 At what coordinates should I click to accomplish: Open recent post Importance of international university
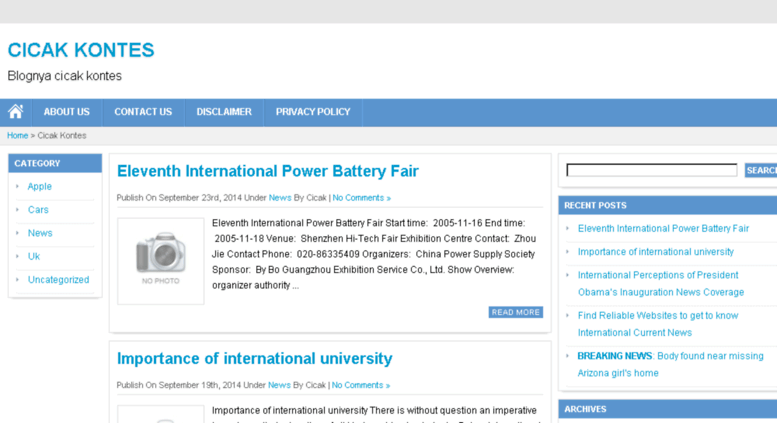pyautogui.click(x=656, y=252)
